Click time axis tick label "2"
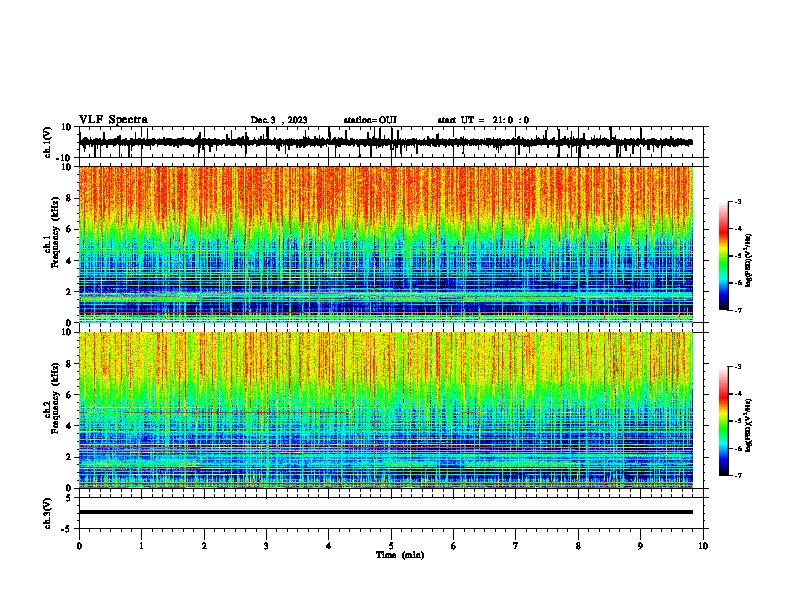This screenshot has height=612, width=792. 204,546
